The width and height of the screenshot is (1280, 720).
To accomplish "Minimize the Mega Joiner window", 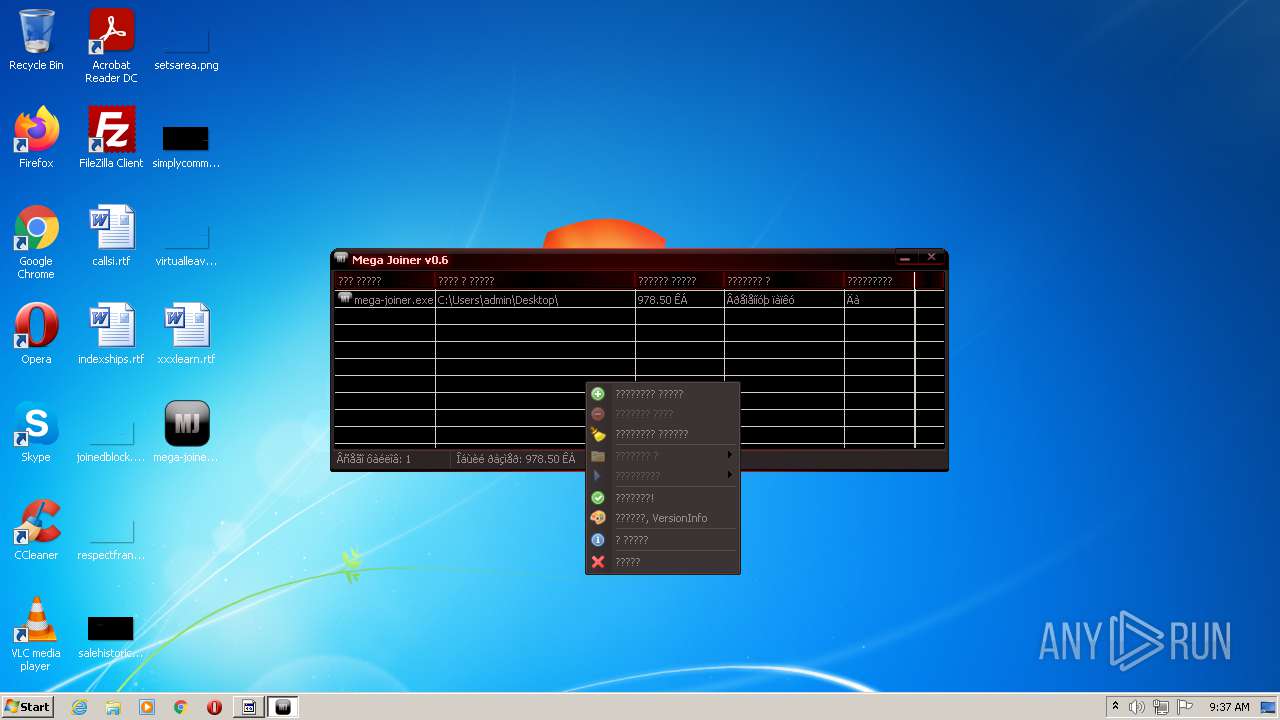I will pyautogui.click(x=905, y=258).
